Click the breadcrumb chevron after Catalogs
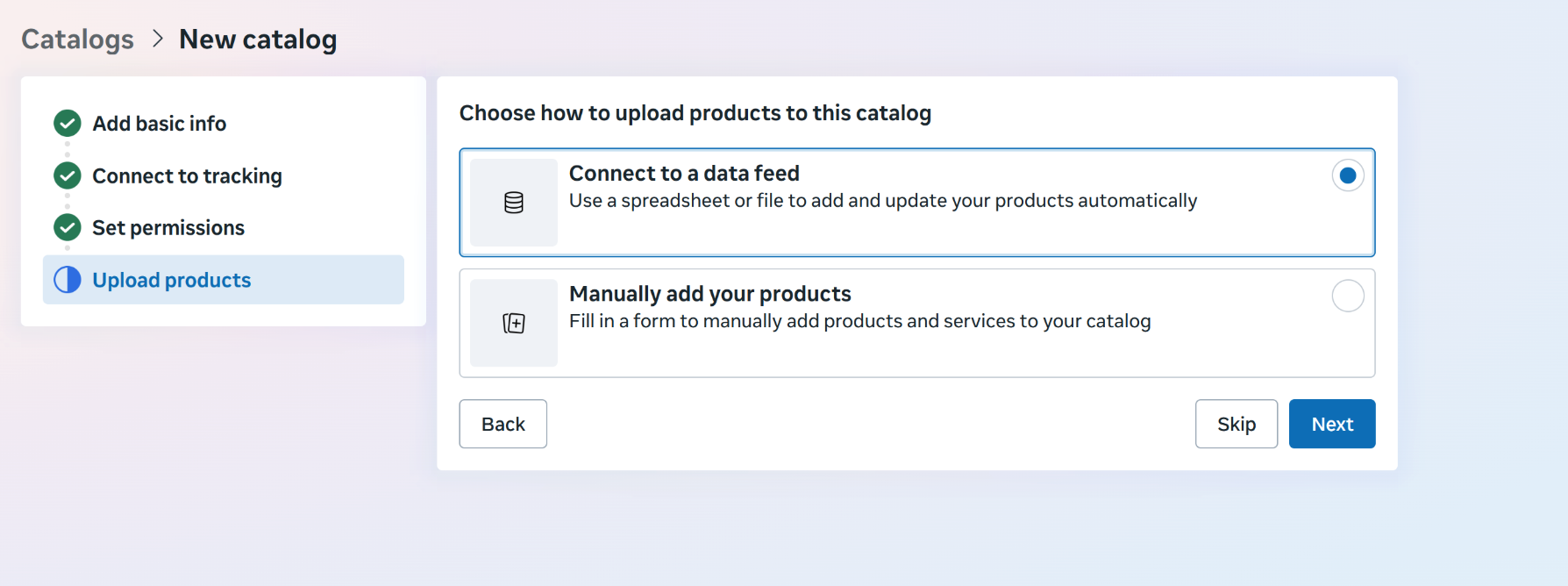The image size is (1568, 586). point(158,39)
